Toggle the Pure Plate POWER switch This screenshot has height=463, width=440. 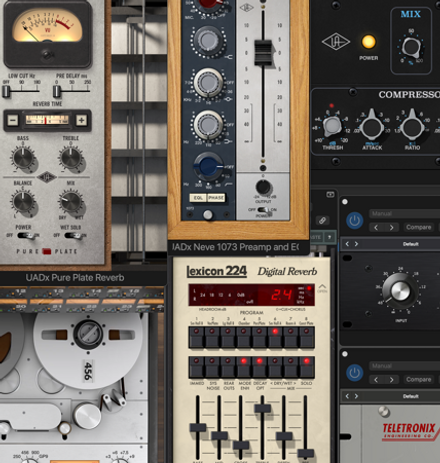click(26, 235)
